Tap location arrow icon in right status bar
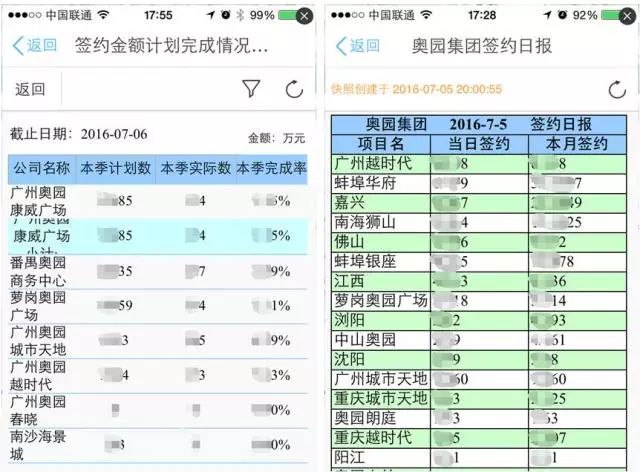 (547, 15)
